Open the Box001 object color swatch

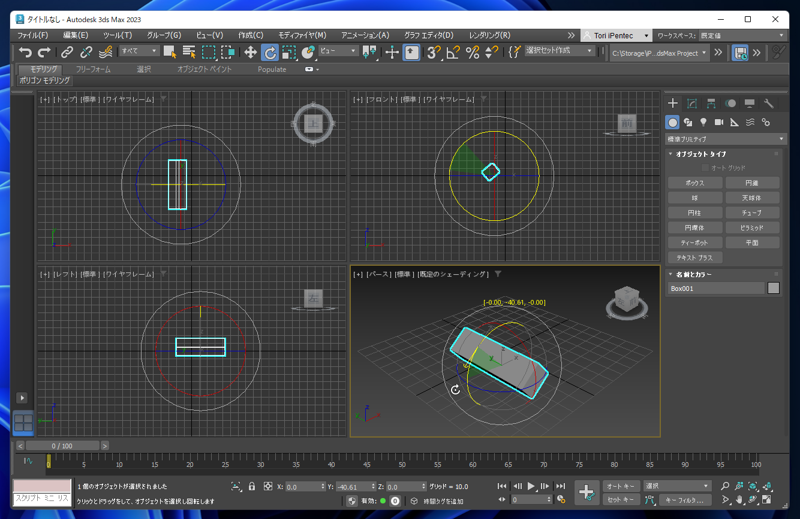point(773,288)
